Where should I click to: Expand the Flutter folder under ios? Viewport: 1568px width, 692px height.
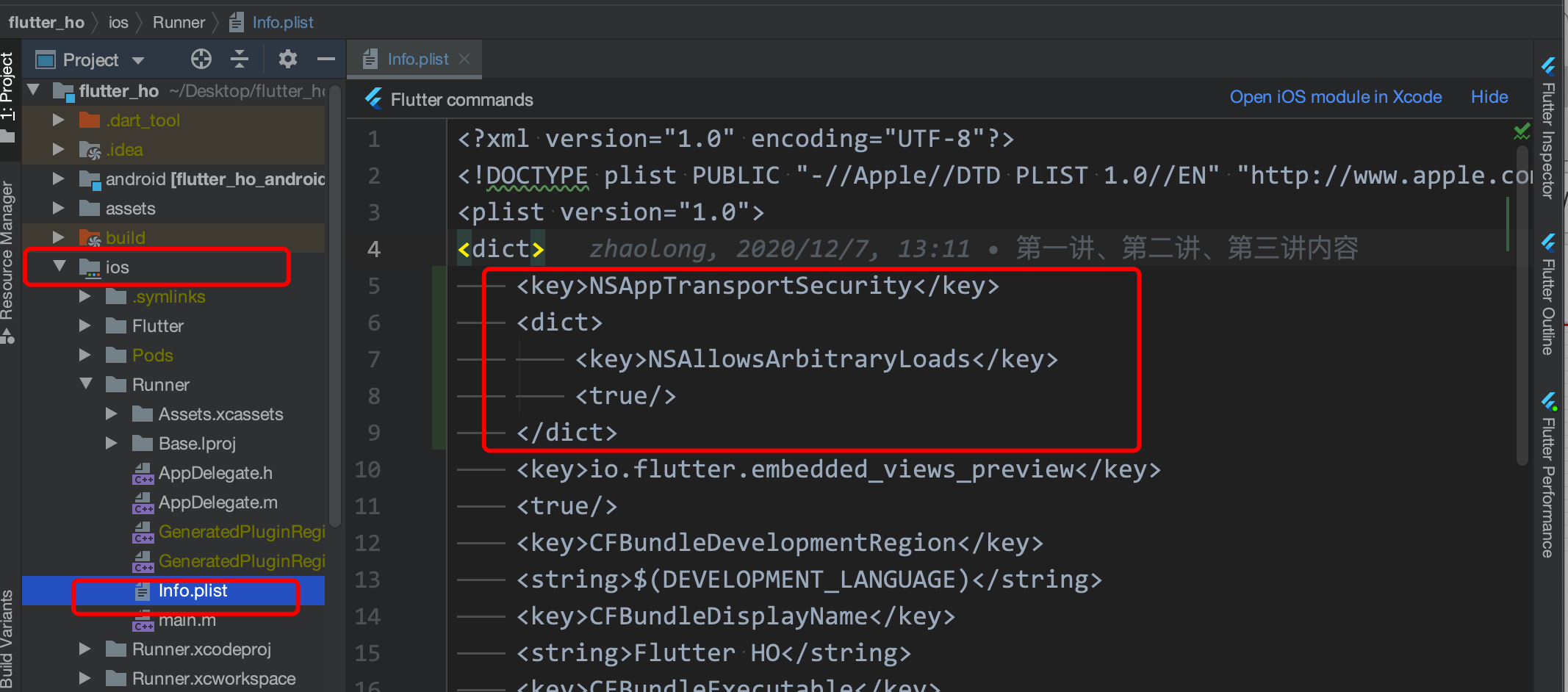tap(85, 325)
